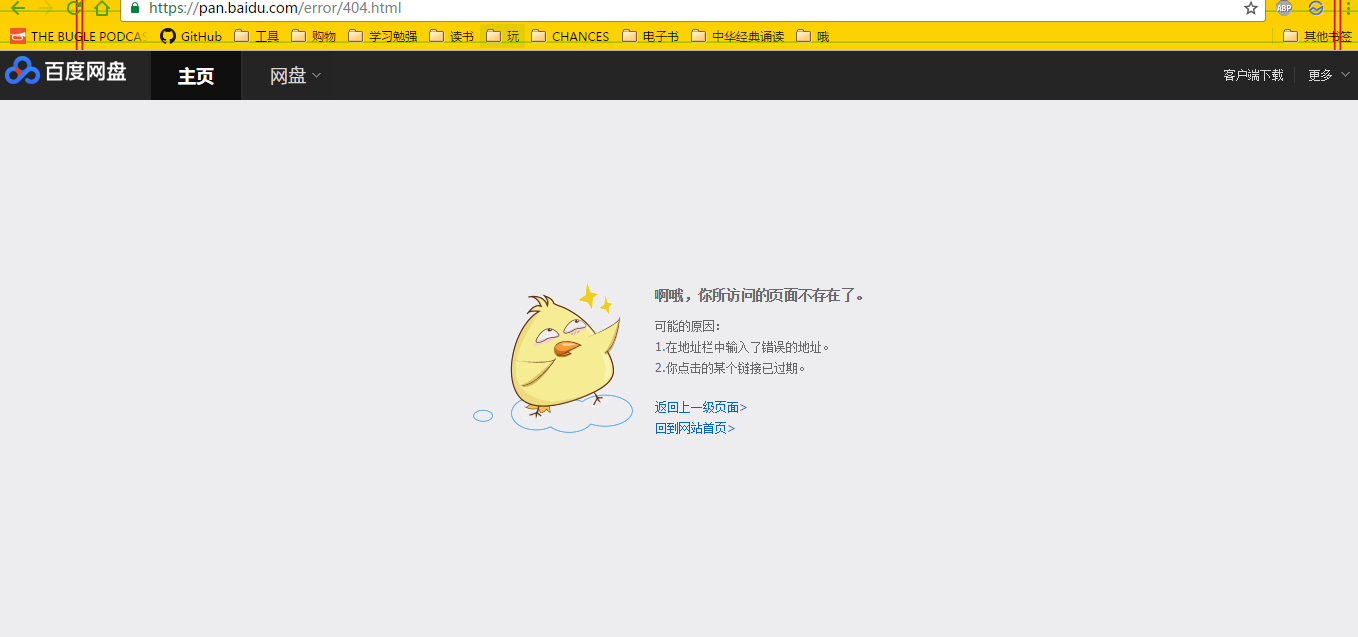
Task: Open the GitHub bookmark
Action: (191, 36)
